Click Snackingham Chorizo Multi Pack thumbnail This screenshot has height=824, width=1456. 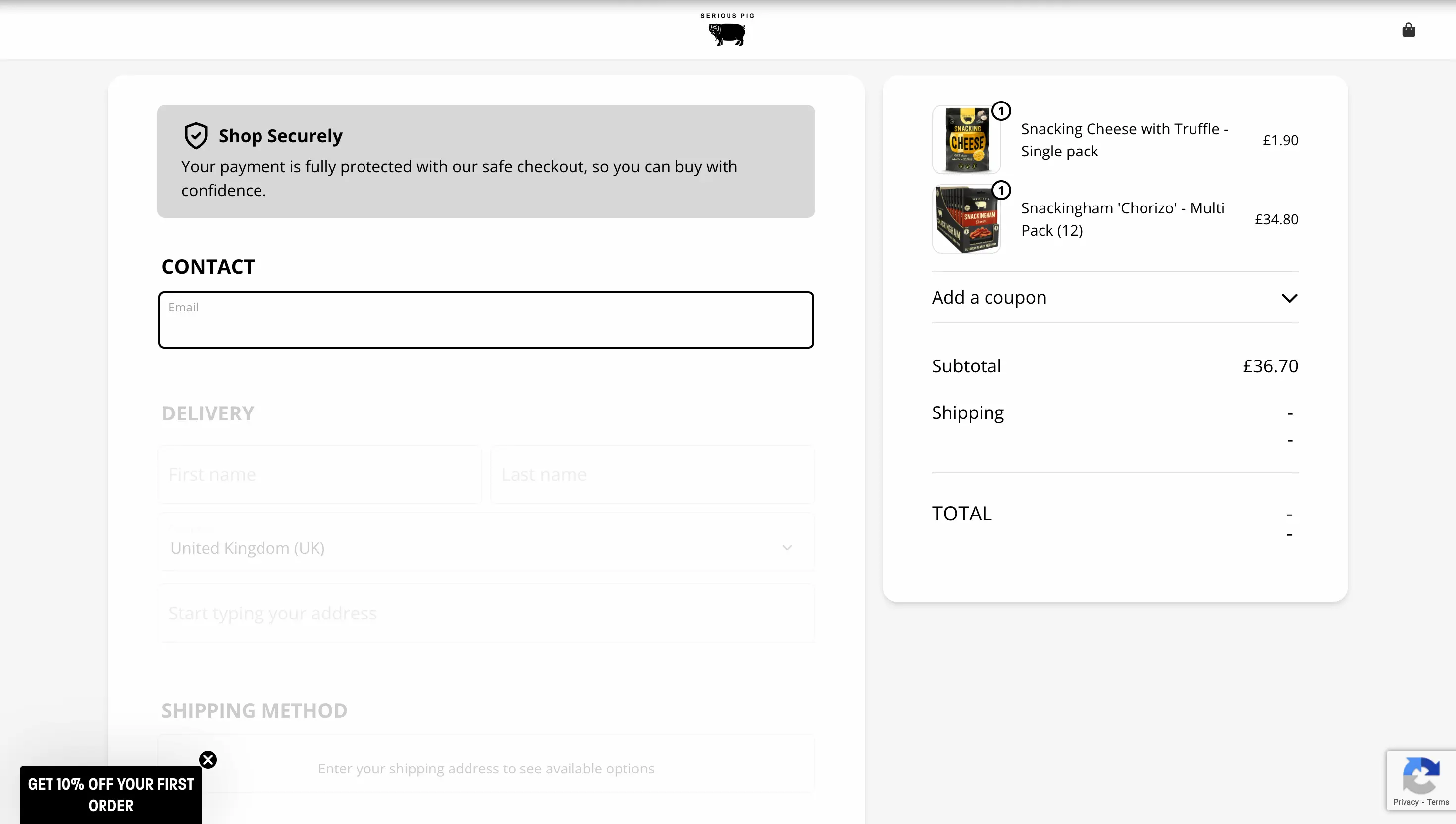tap(966, 219)
